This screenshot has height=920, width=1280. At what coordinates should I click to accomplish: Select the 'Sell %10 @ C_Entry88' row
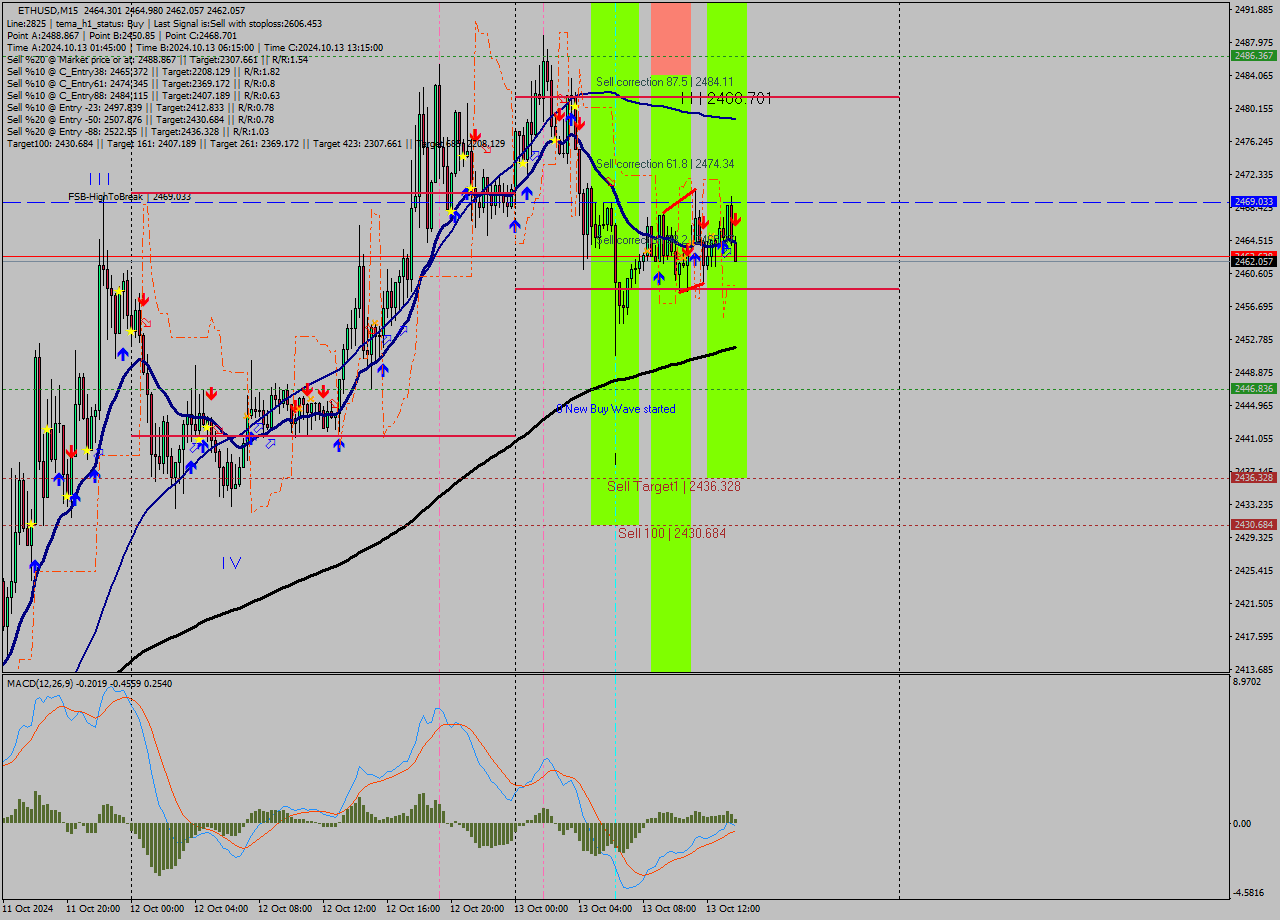click(143, 95)
